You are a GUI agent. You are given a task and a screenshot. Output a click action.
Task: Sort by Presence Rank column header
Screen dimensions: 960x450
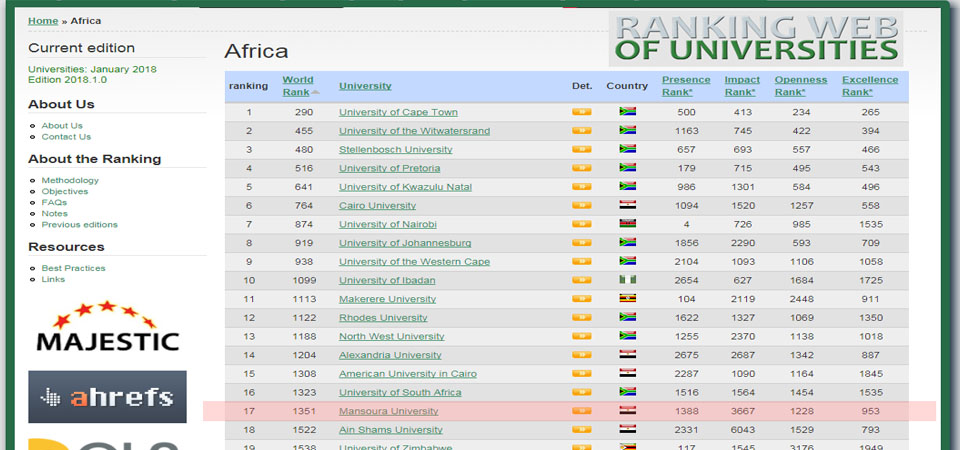pyautogui.click(x=686, y=86)
